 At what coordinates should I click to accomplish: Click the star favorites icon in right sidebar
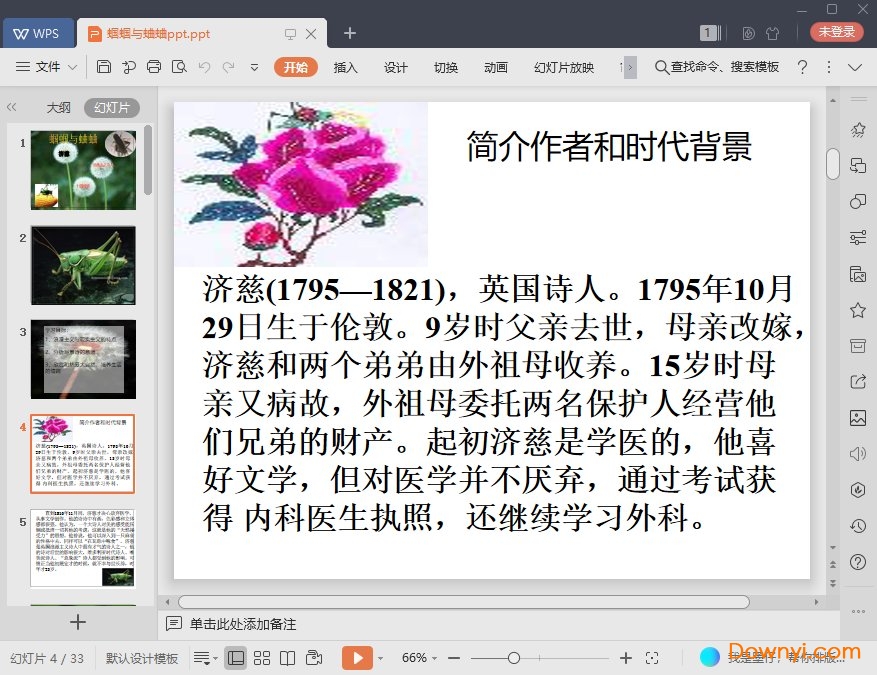(857, 310)
